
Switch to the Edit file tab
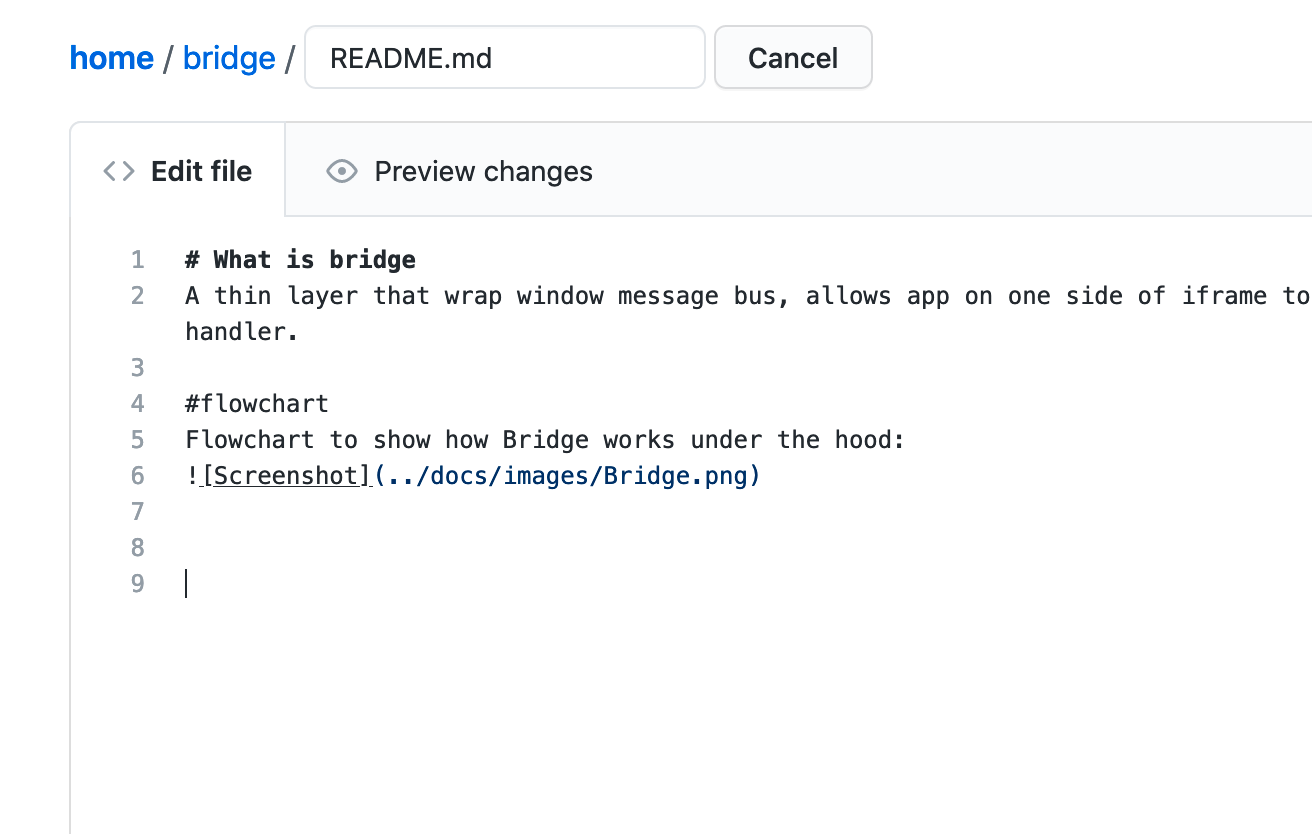pyautogui.click(x=178, y=171)
